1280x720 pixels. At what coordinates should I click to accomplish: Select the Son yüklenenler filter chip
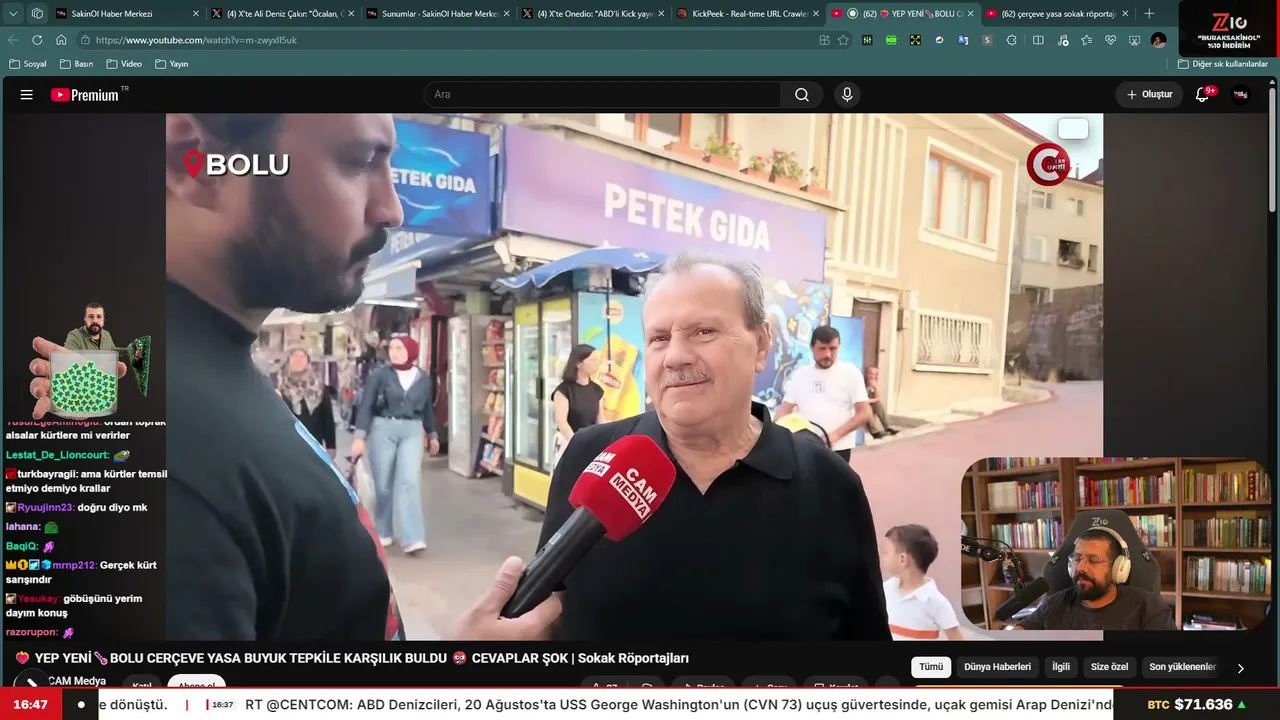coord(1182,667)
